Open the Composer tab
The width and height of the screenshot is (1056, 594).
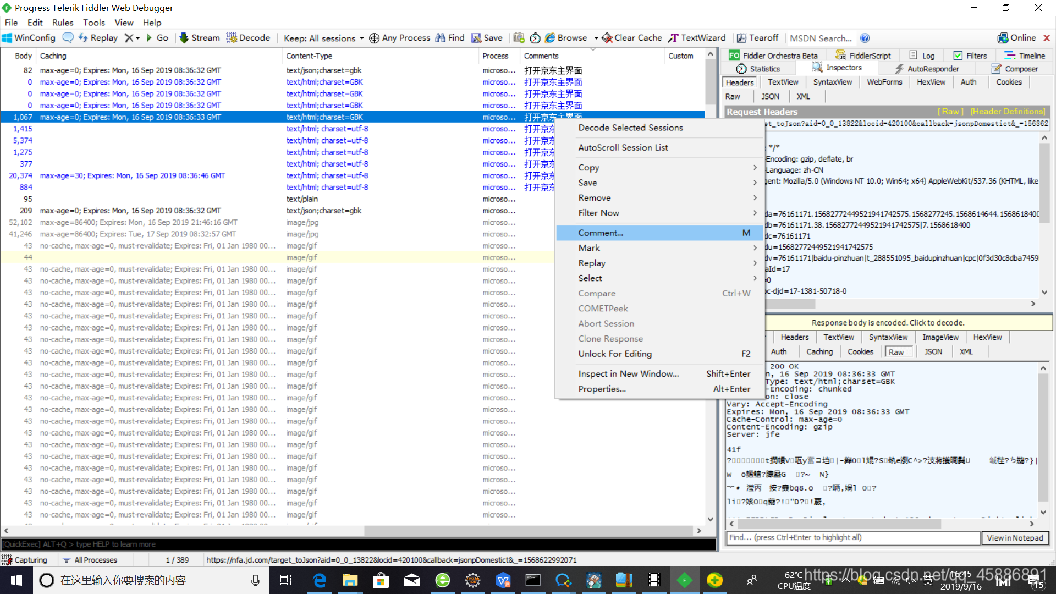coord(1014,69)
